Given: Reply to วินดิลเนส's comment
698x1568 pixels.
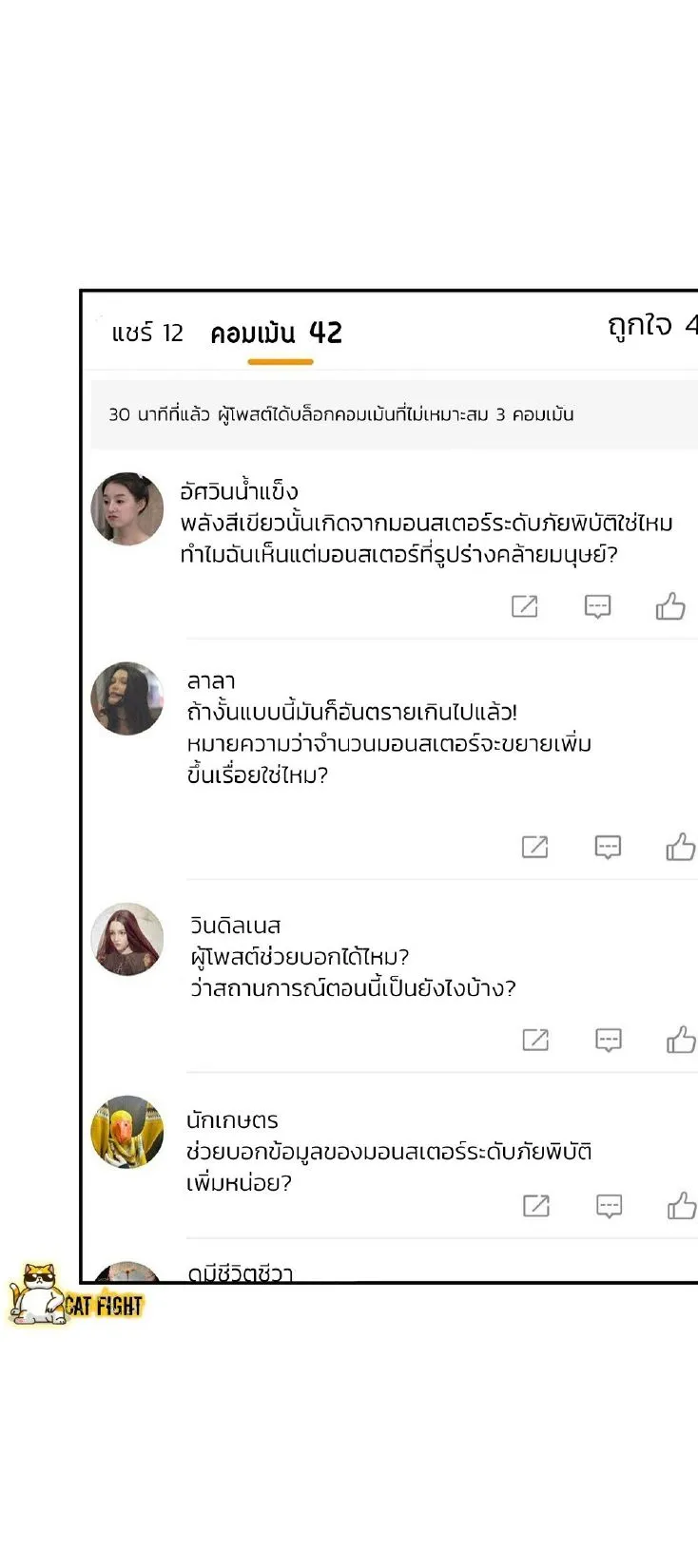Looking at the screenshot, I should (609, 1040).
